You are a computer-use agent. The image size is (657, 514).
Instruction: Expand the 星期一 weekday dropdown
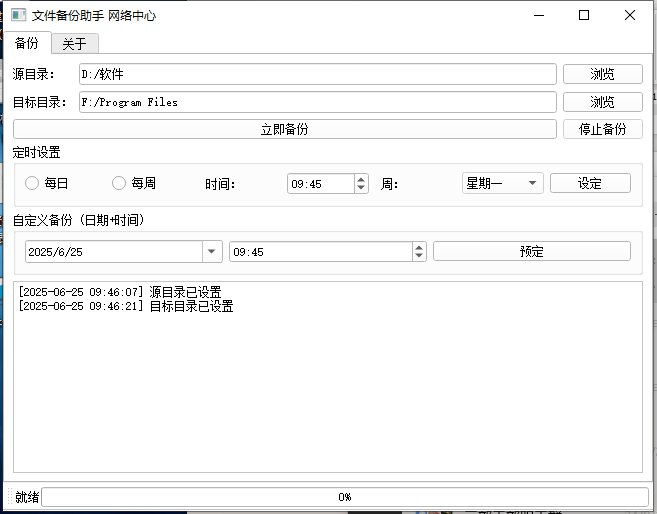502,183
